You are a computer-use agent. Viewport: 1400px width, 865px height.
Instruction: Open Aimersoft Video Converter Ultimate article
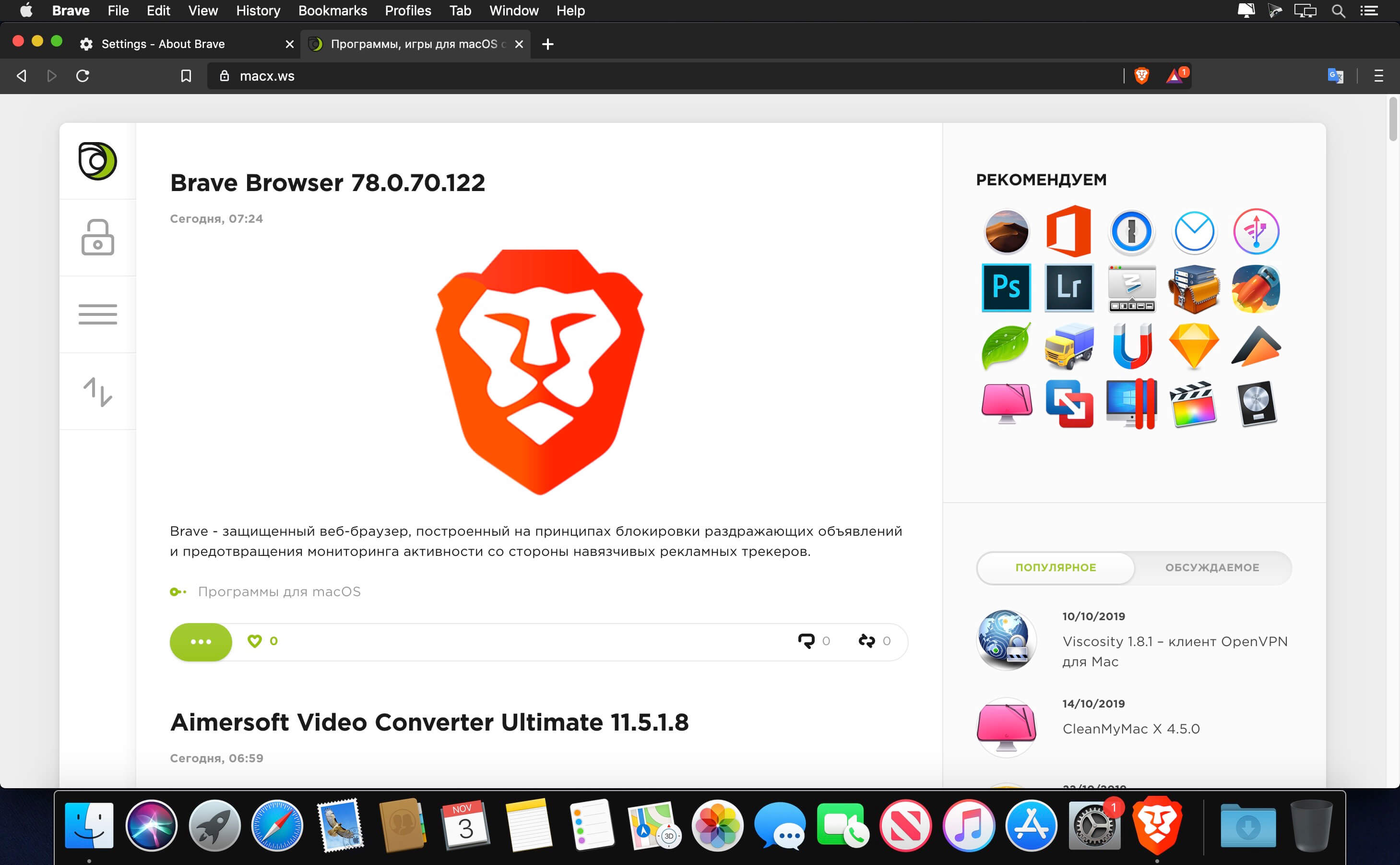(429, 722)
